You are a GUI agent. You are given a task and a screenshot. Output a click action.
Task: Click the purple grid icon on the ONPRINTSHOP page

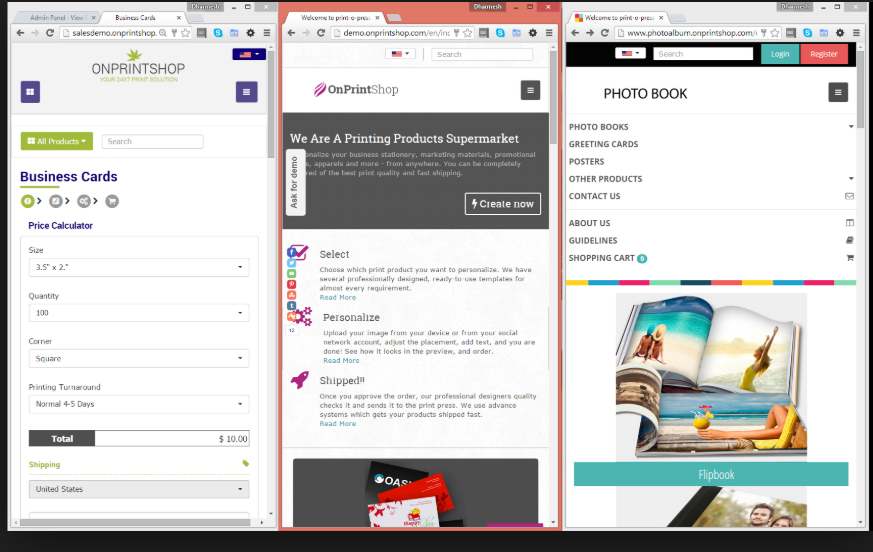tap(30, 92)
